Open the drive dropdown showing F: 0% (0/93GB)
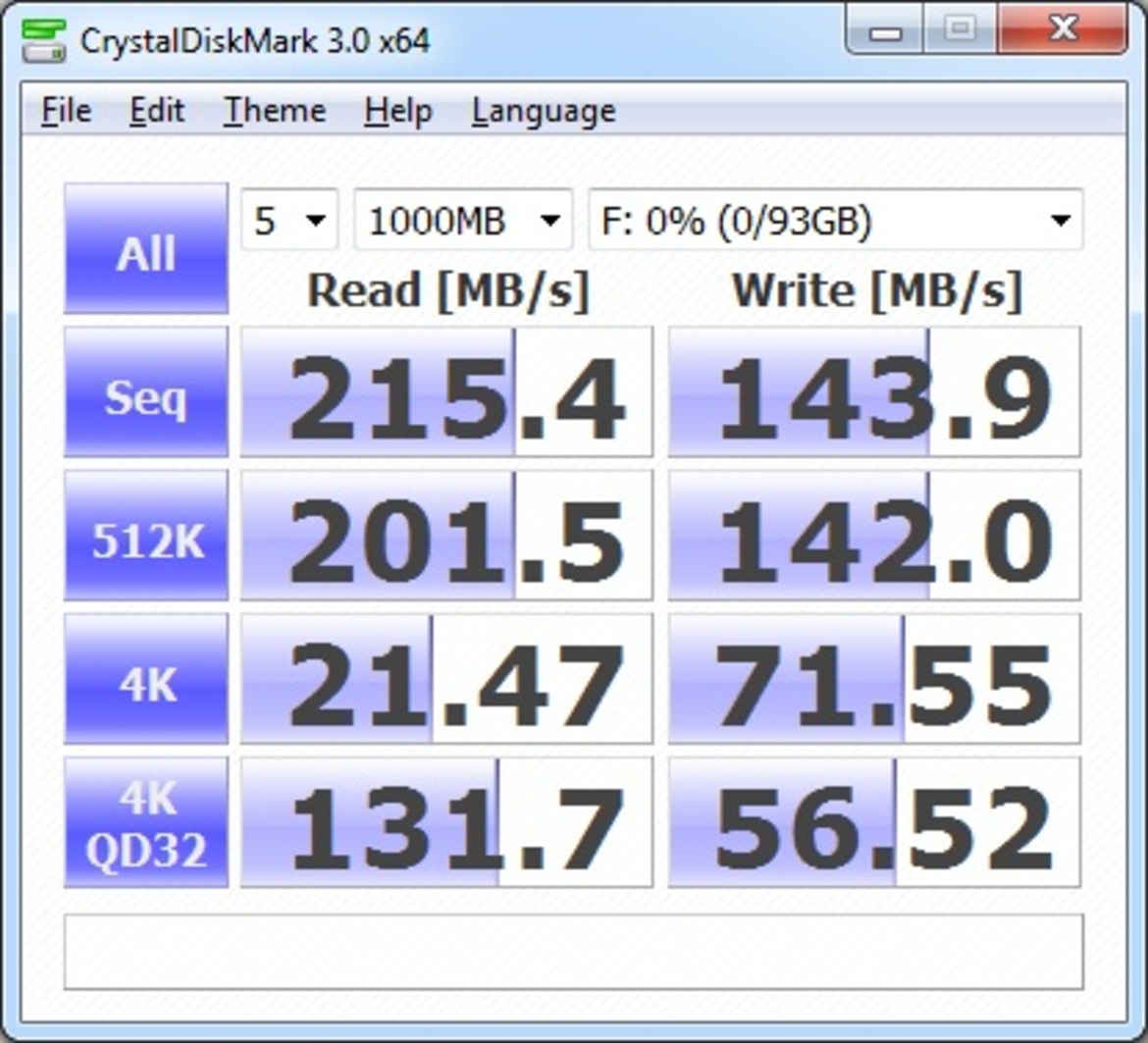Screen dimensions: 1148x1043 click(x=835, y=220)
